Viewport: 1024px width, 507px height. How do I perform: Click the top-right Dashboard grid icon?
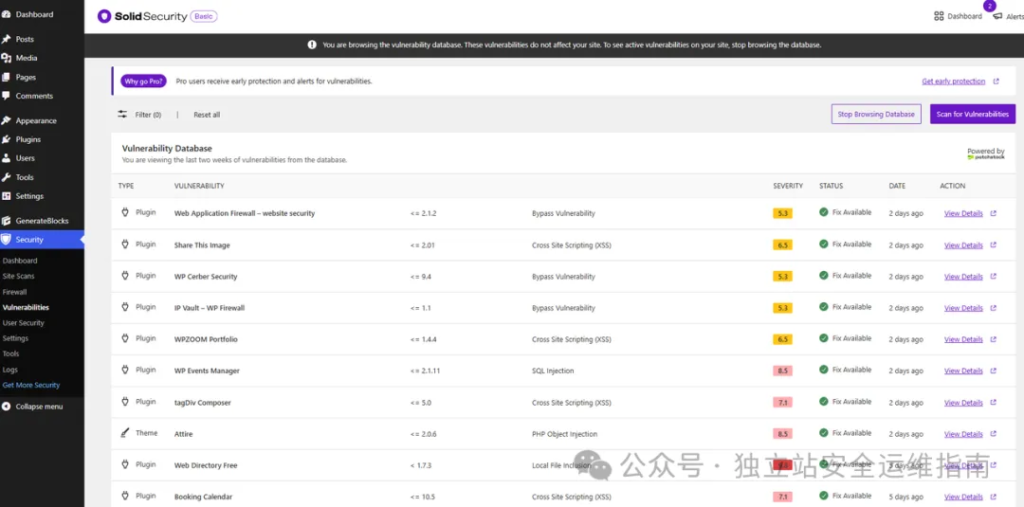click(938, 16)
